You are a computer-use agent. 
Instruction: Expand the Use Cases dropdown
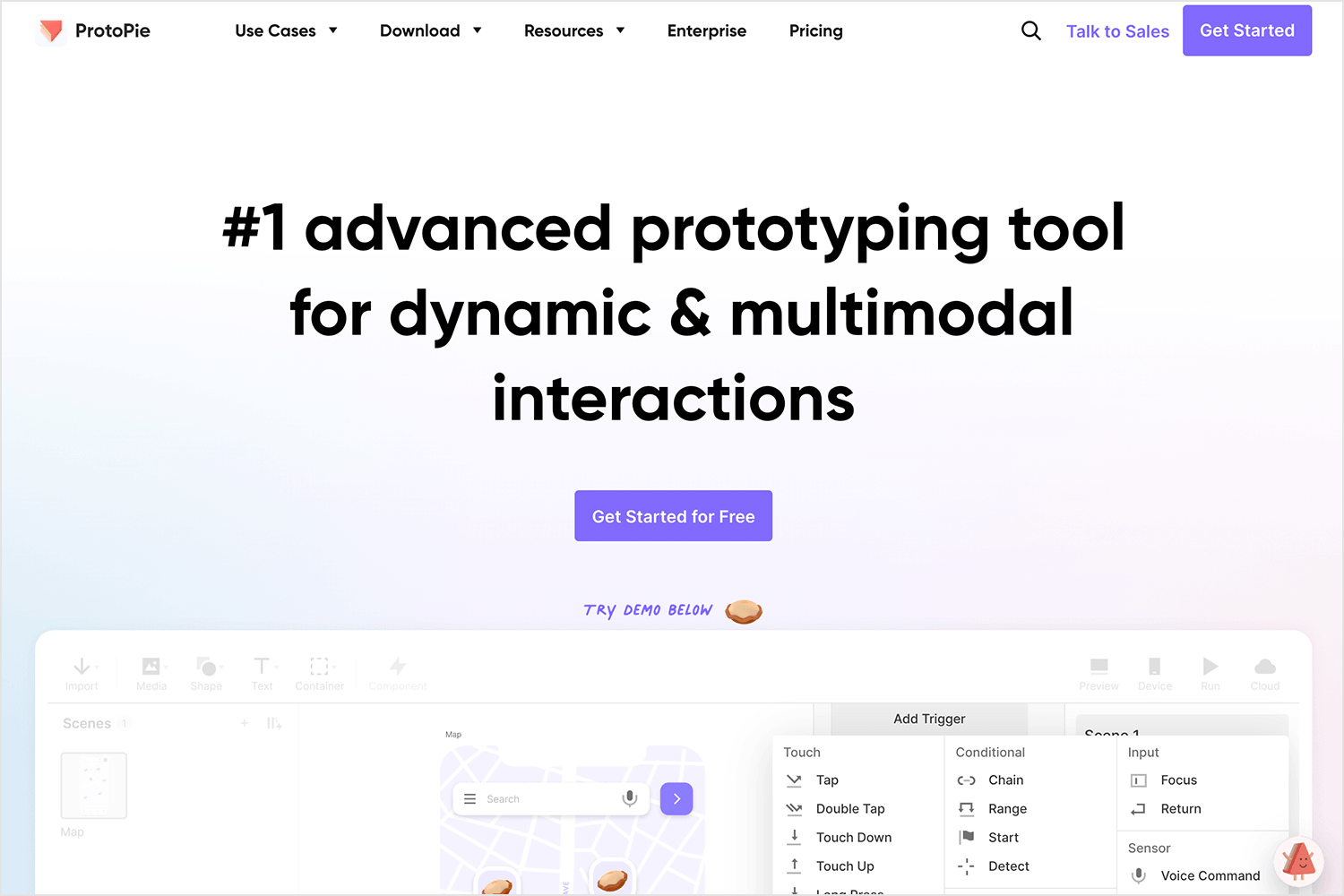[x=286, y=31]
